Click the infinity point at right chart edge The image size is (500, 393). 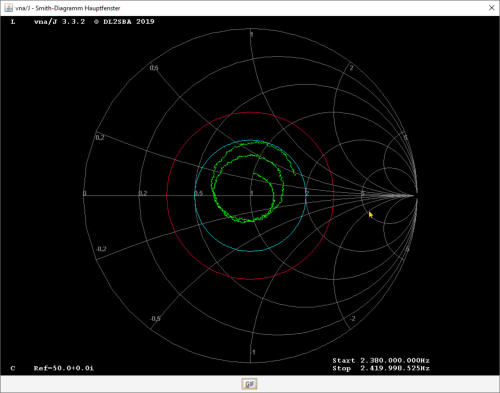point(417,195)
